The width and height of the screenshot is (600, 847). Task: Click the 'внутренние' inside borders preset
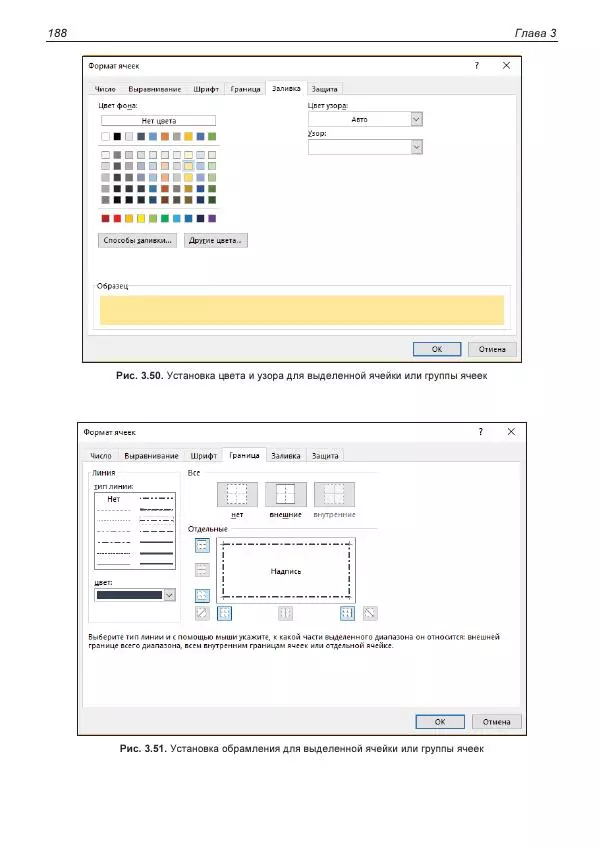tap(334, 494)
